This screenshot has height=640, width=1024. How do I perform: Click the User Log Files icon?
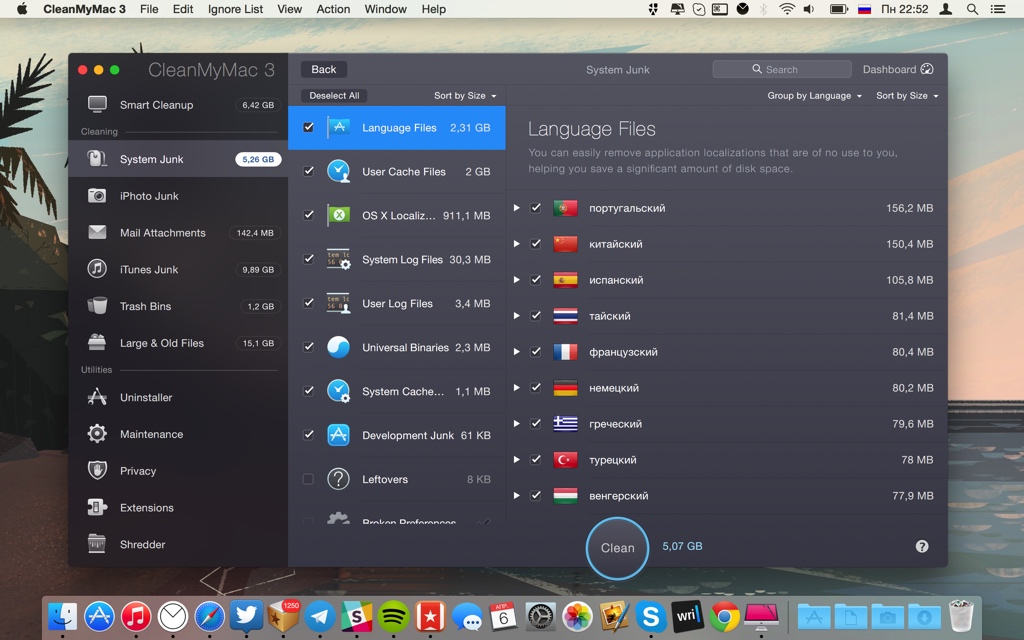pyautogui.click(x=338, y=303)
